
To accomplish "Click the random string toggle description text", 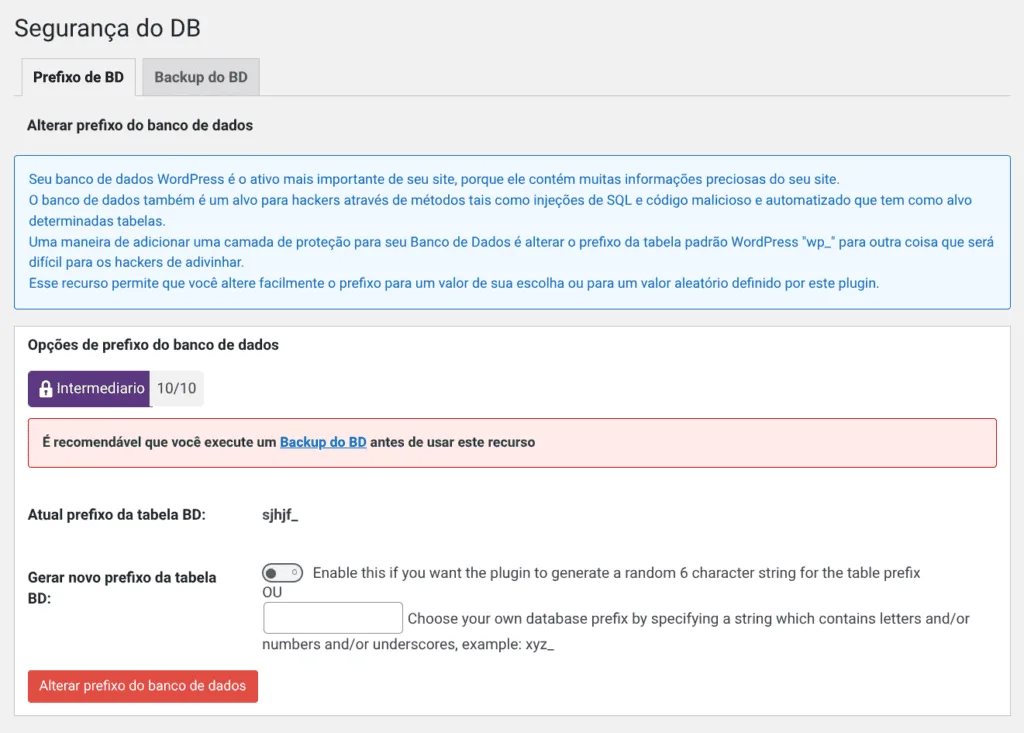I will tap(616, 573).
